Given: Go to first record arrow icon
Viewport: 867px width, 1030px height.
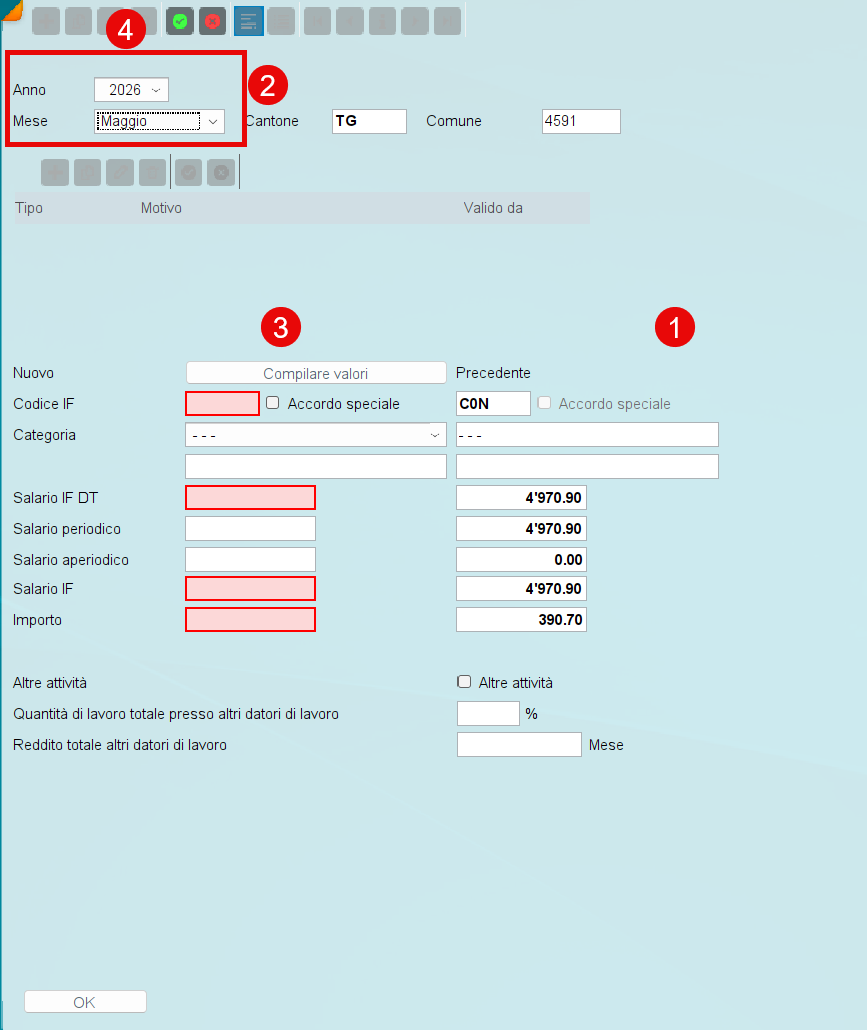Looking at the screenshot, I should click(x=317, y=21).
